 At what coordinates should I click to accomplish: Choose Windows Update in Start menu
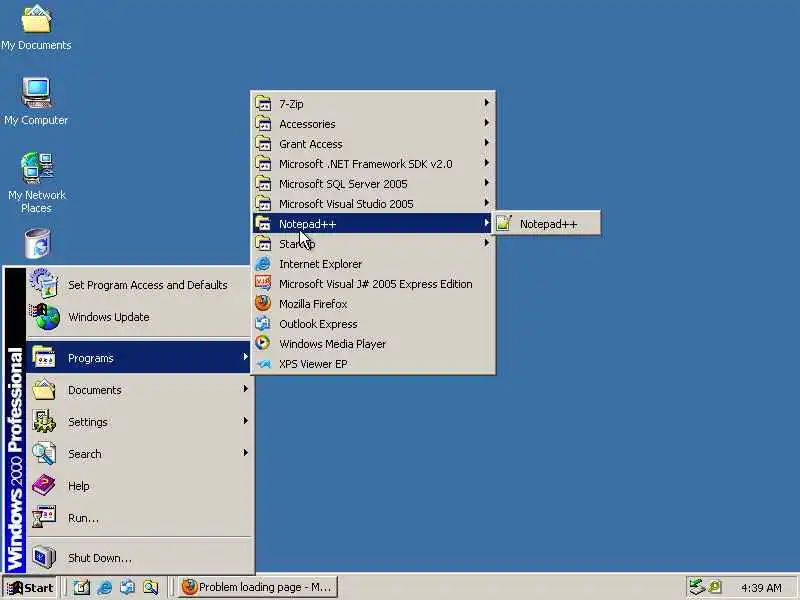pos(139,317)
